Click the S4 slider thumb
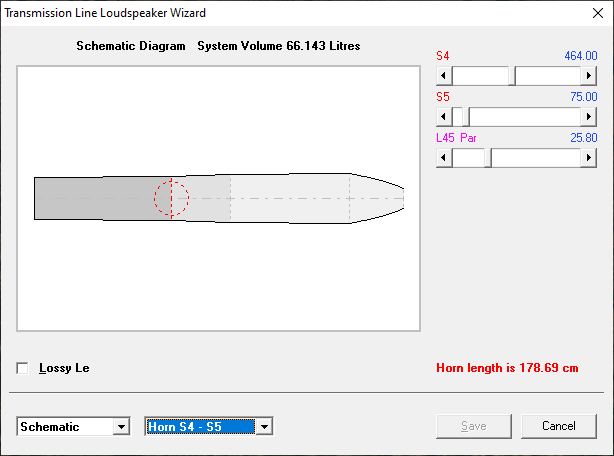614x456 pixels. click(512, 76)
